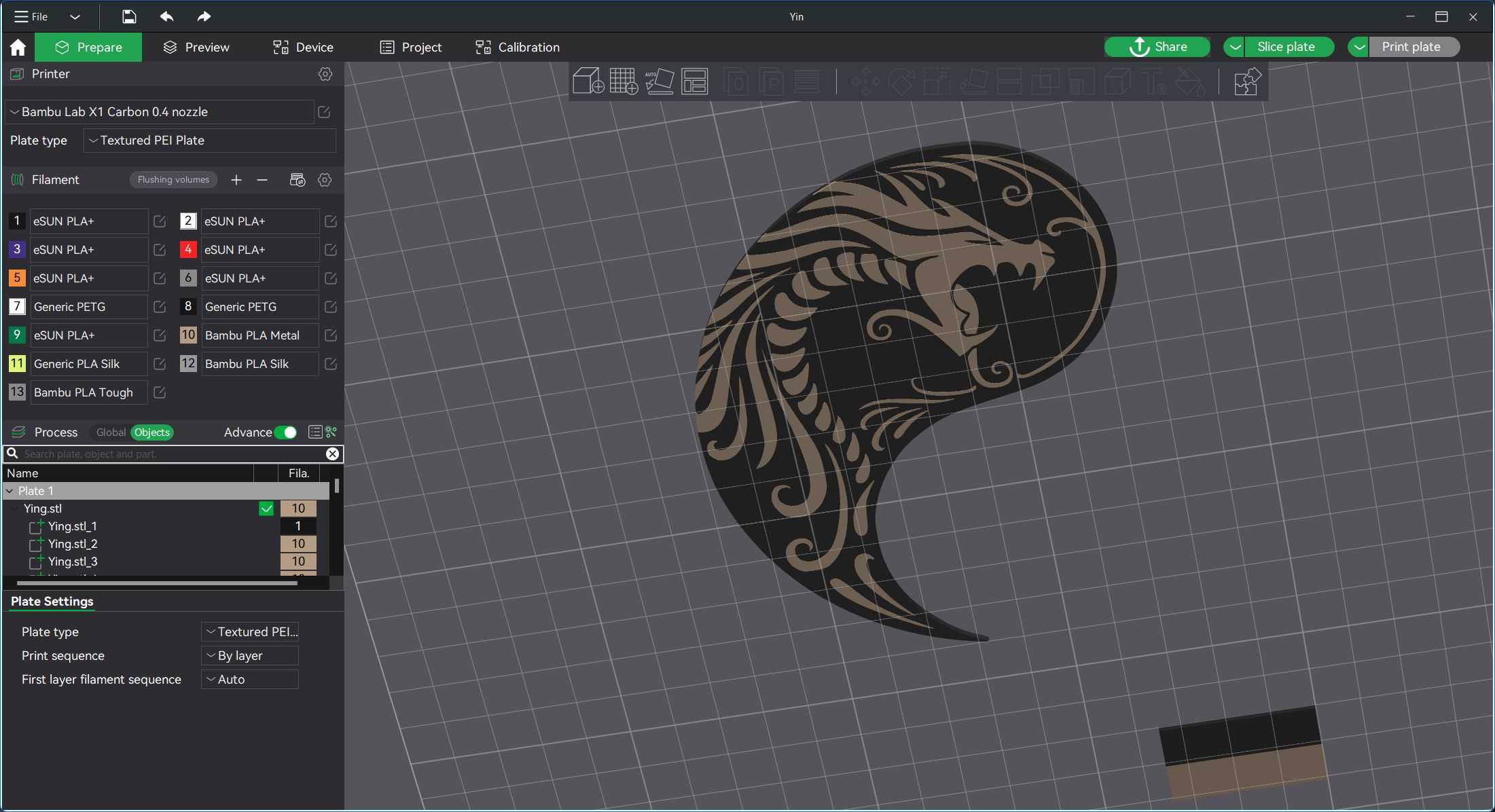Viewport: 1495px width, 812px height.
Task: Click the Add plate icon
Action: click(624, 81)
